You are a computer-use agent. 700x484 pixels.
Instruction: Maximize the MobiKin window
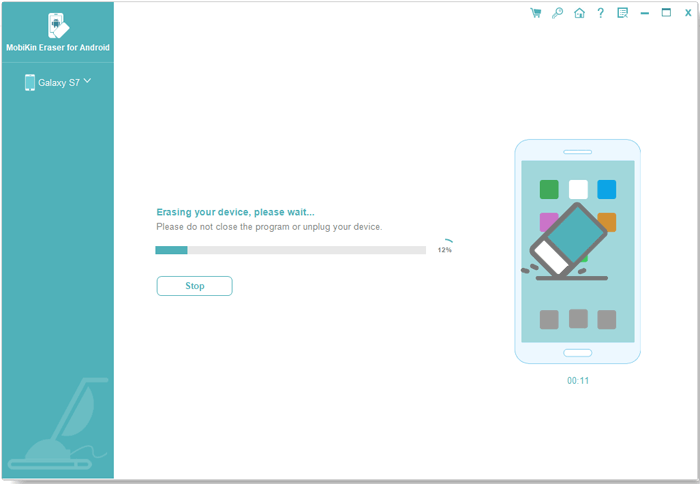666,13
